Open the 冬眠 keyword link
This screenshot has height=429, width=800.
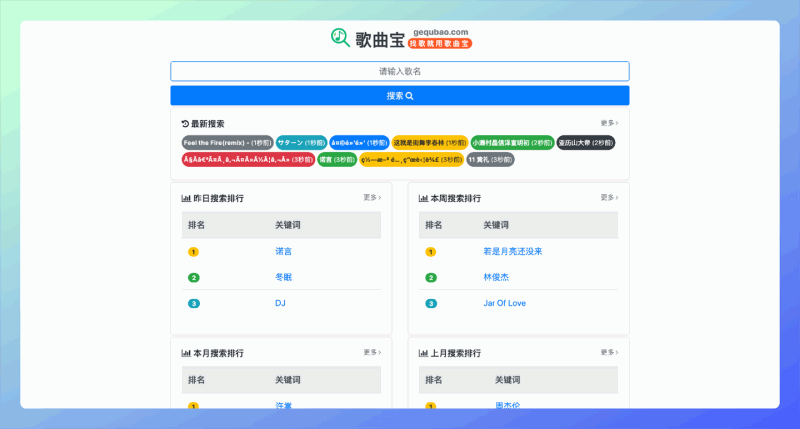click(x=284, y=277)
